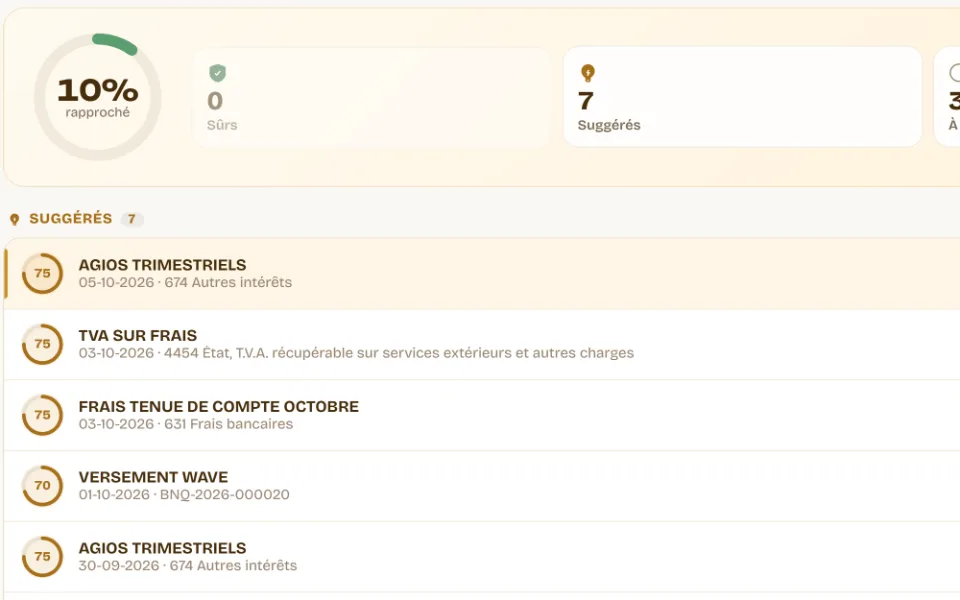This screenshot has width=960, height=600.
Task: Click the 75 score ring of top AGIOS TRIMESTRIELS
Action: [x=42, y=273]
